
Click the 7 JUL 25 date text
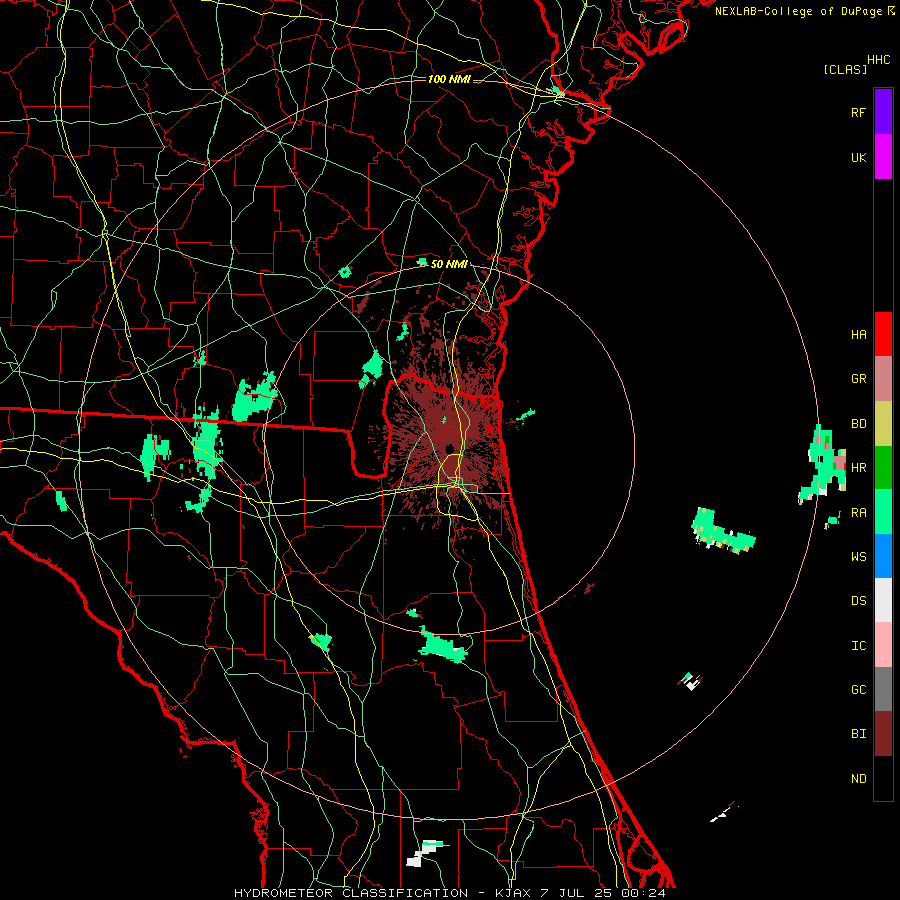click(x=577, y=893)
